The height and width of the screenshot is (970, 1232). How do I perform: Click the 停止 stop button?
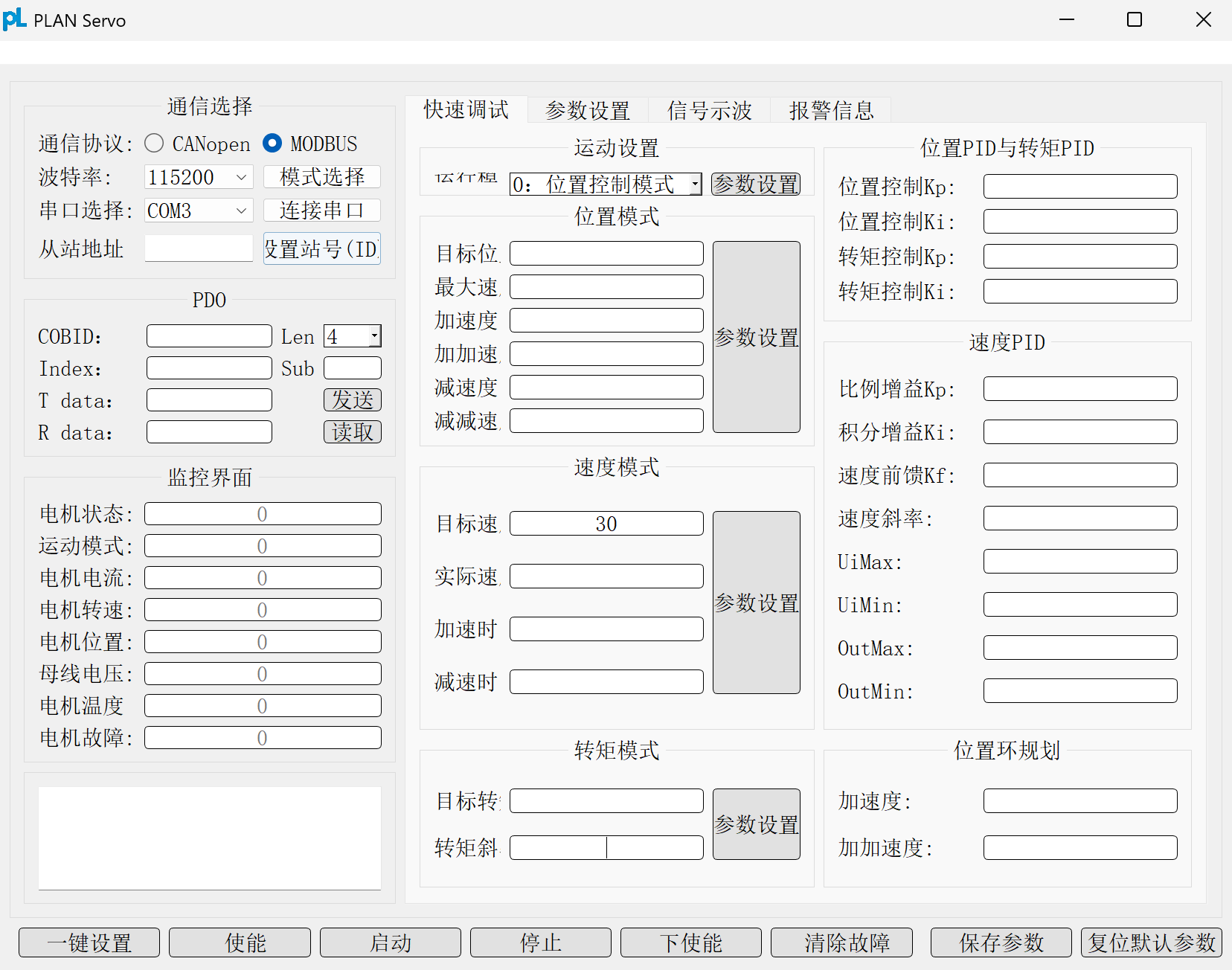click(x=541, y=942)
